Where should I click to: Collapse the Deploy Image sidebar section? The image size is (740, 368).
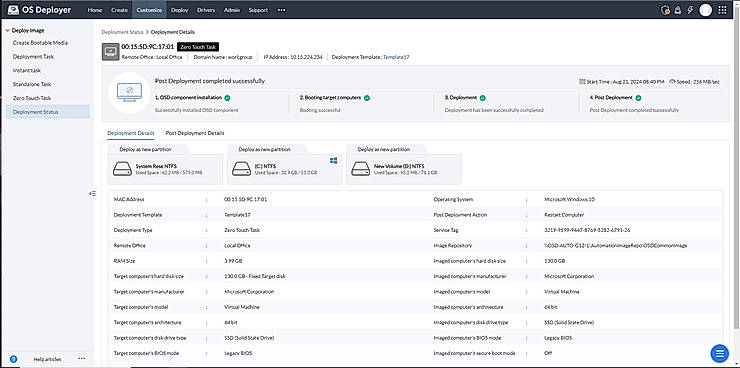(x=8, y=30)
